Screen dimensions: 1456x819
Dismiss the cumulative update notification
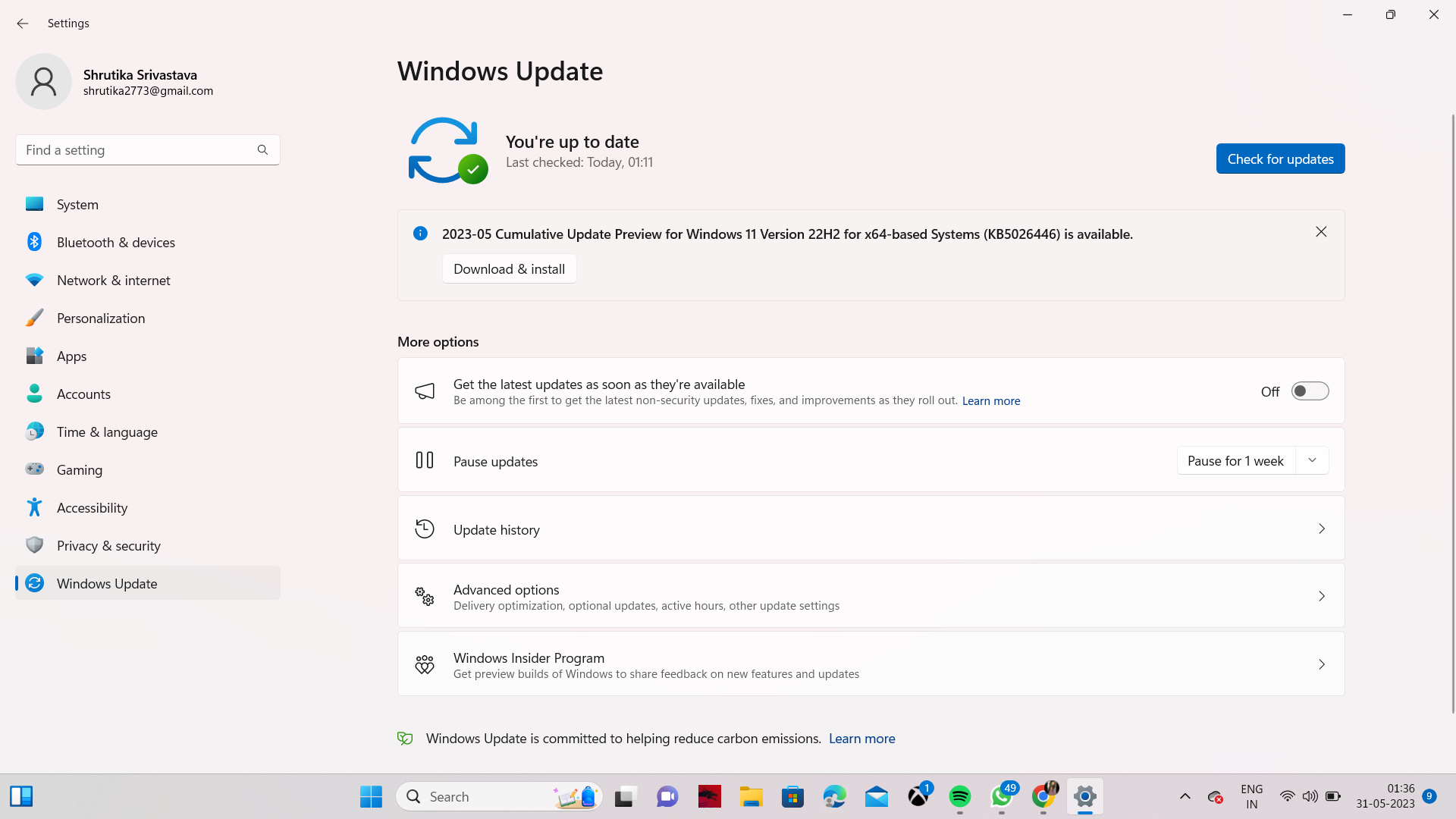(x=1320, y=232)
